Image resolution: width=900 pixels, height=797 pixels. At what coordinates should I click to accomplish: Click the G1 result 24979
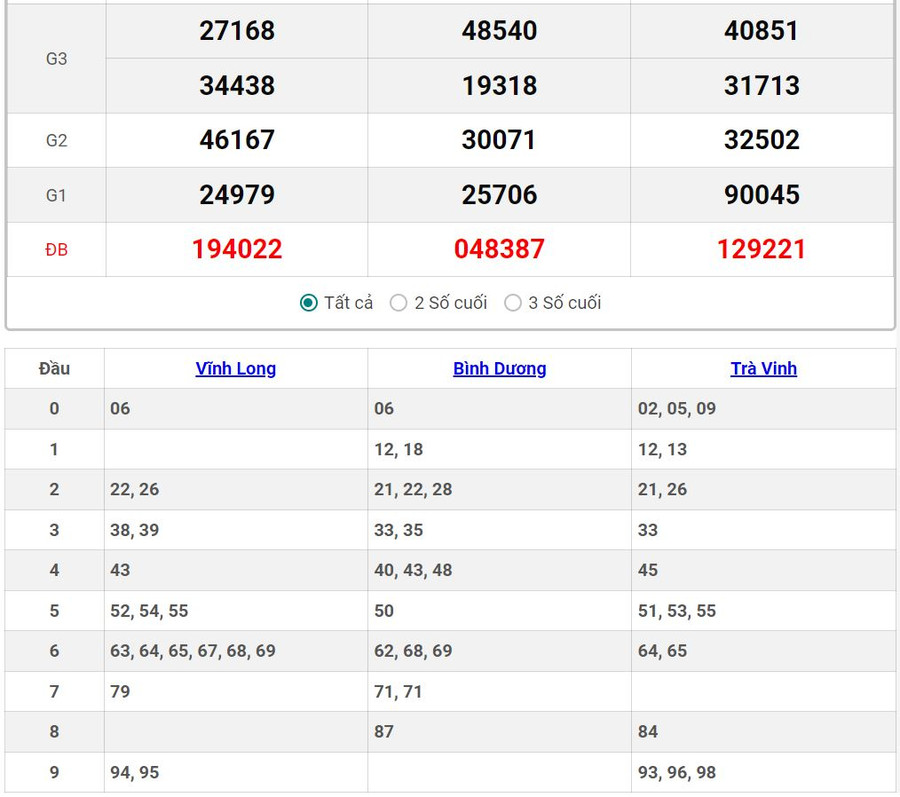(x=237, y=194)
